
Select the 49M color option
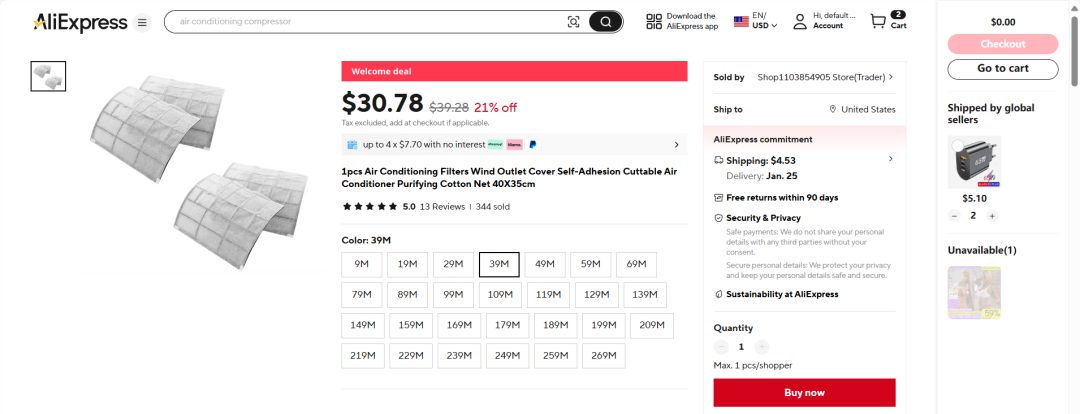tap(545, 265)
